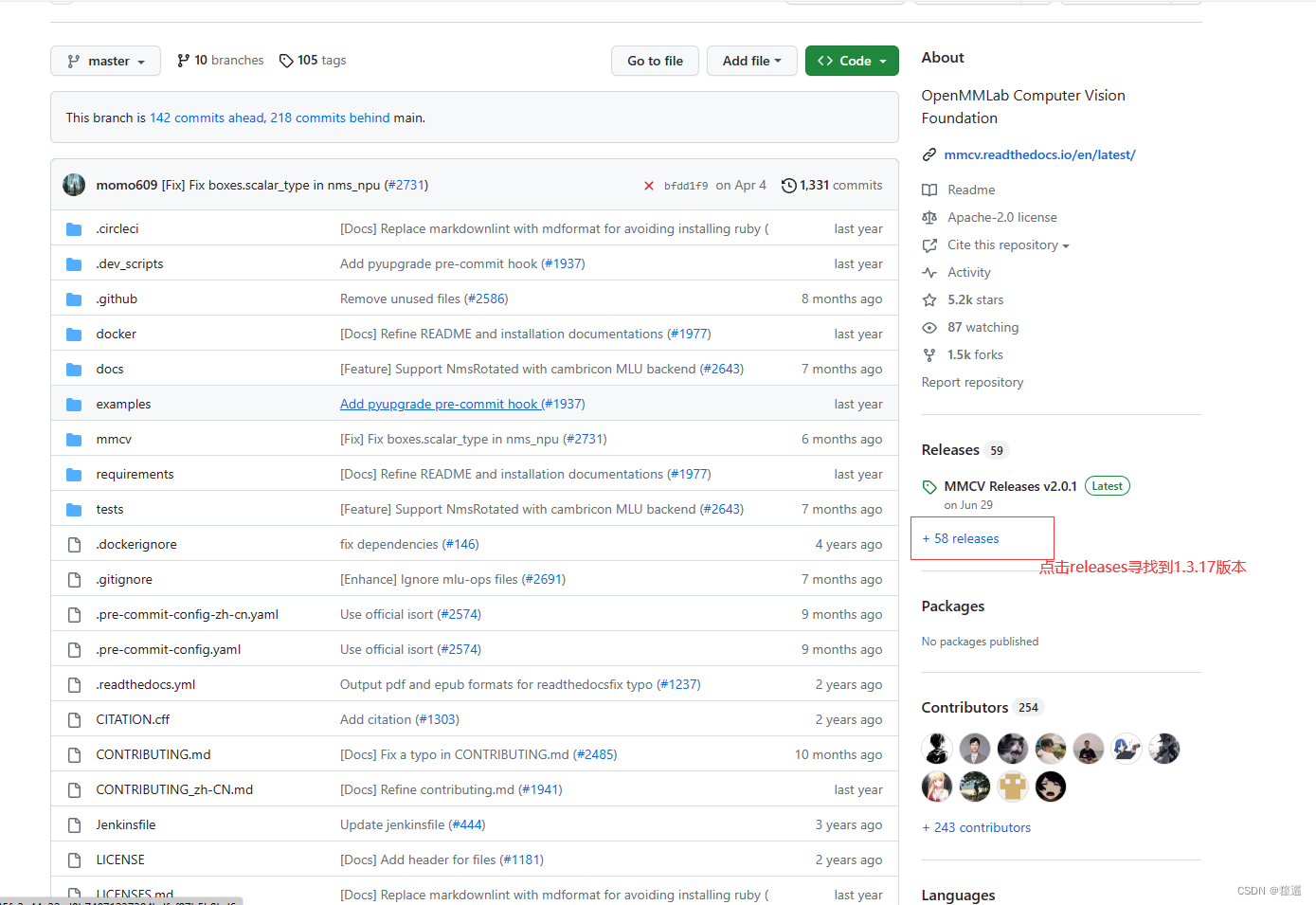1316x905 pixels.
Task: Open the docs folder icon
Action: tap(74, 369)
